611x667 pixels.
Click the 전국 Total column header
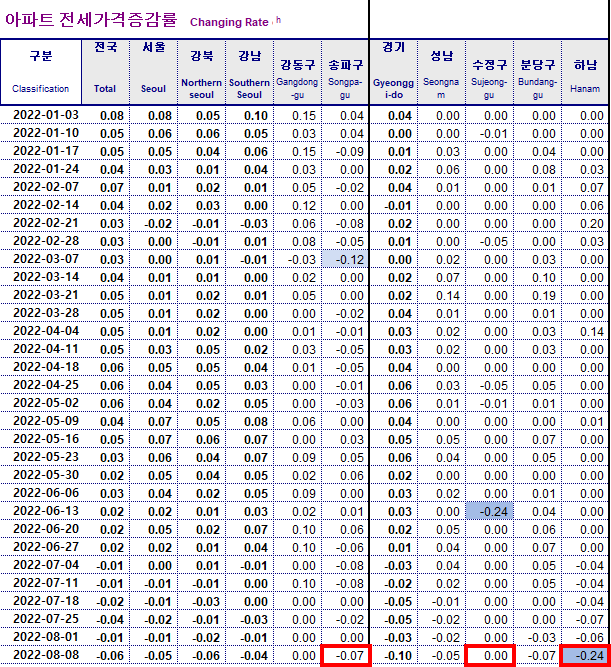[105, 72]
